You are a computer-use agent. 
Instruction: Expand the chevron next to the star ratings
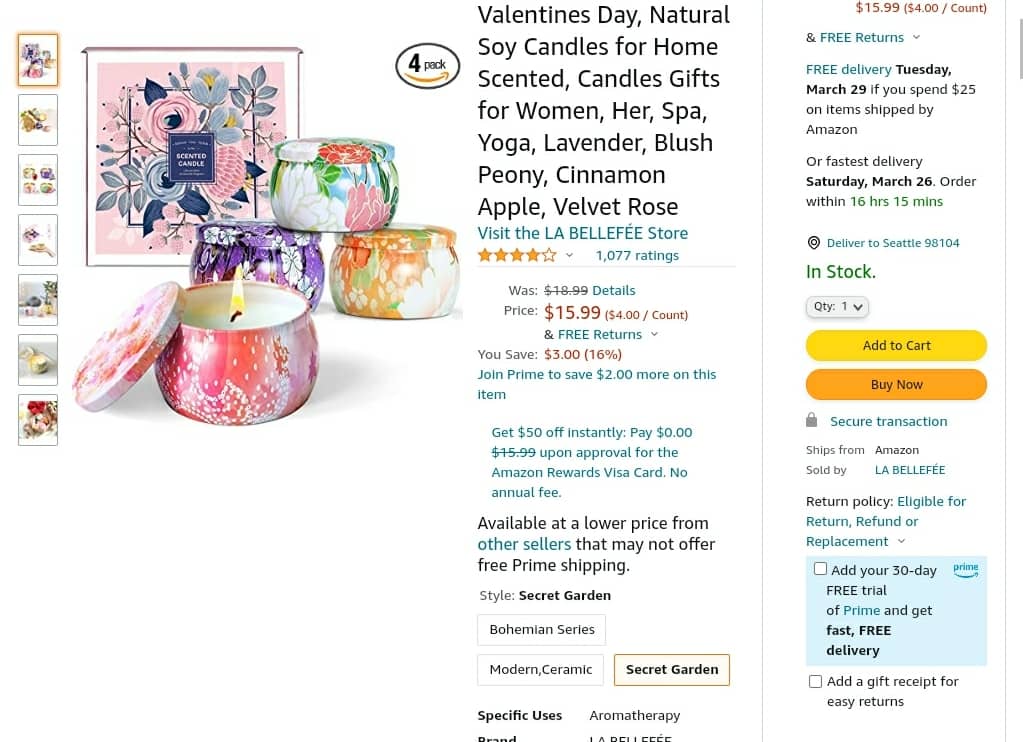(570, 255)
